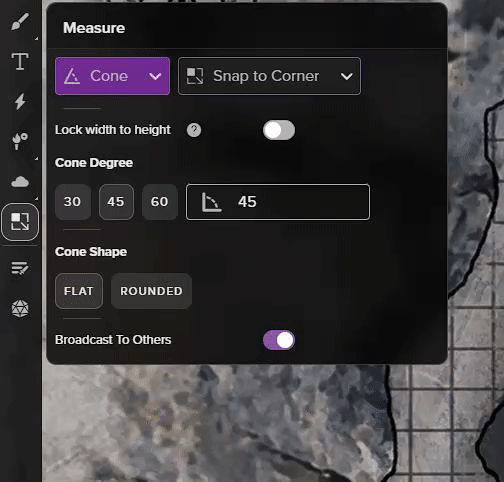Screen dimensions: 504x482
Task: Open the d20 dice roller
Action: [20, 308]
